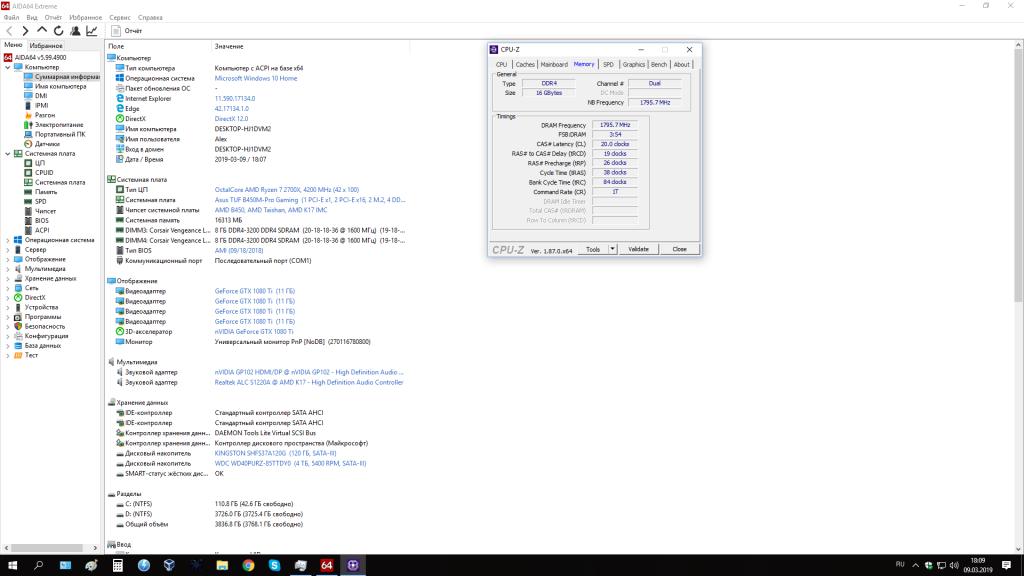Open the Отчёт menu in menu bar
This screenshot has height=576, width=1024.
[54, 18]
